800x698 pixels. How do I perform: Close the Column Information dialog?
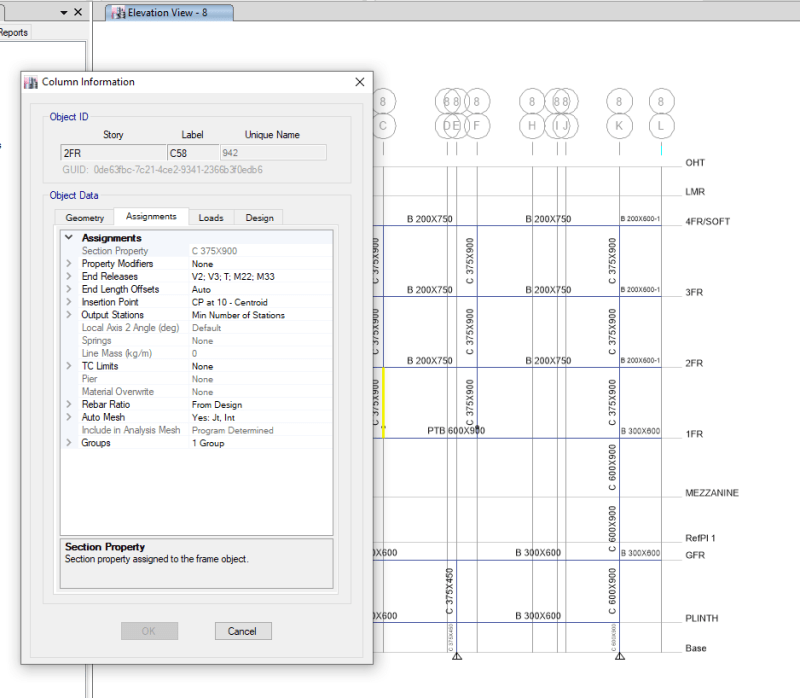(x=360, y=82)
